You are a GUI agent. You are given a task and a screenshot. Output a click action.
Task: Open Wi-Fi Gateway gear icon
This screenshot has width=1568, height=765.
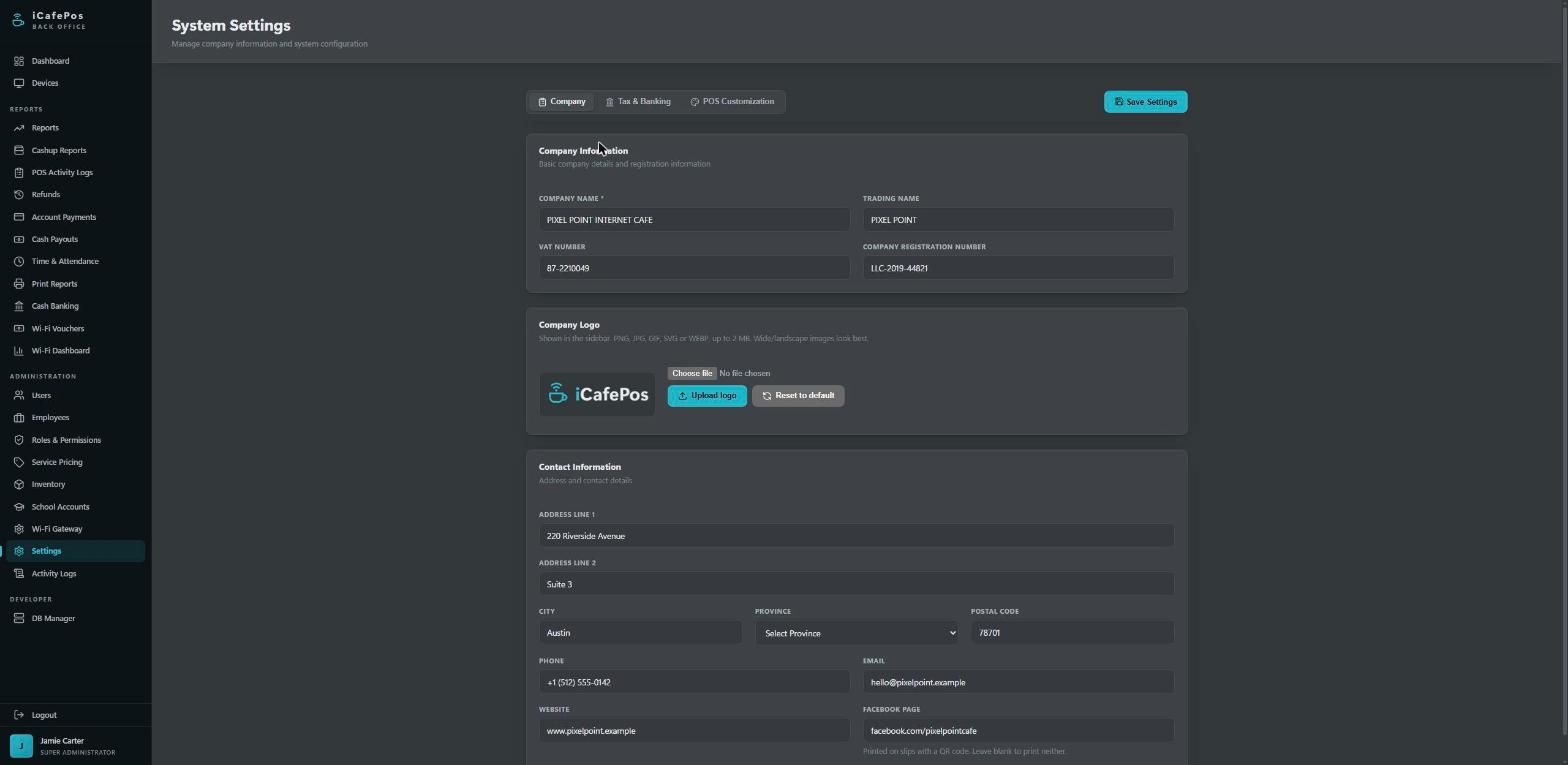pyautogui.click(x=19, y=529)
